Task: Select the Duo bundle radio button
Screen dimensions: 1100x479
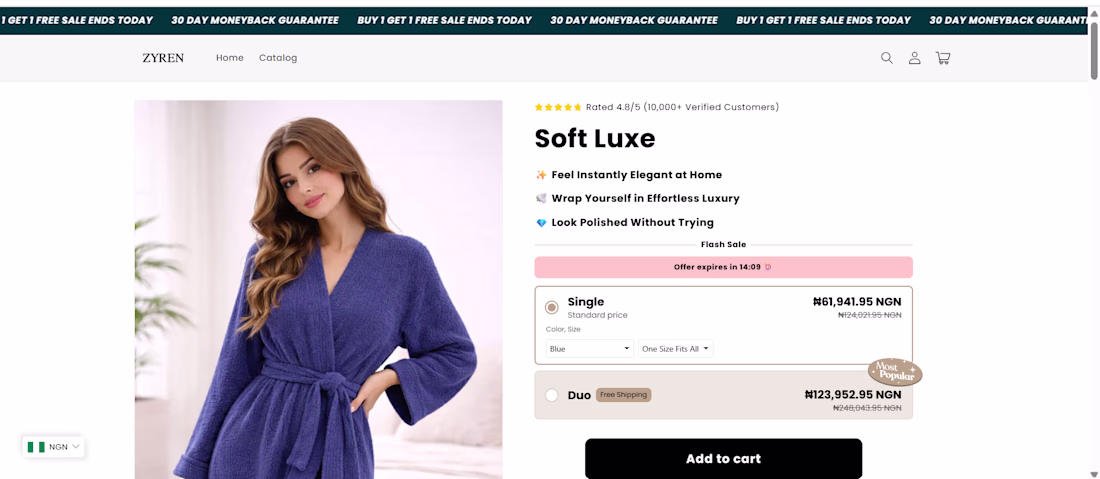Action: [x=552, y=395]
